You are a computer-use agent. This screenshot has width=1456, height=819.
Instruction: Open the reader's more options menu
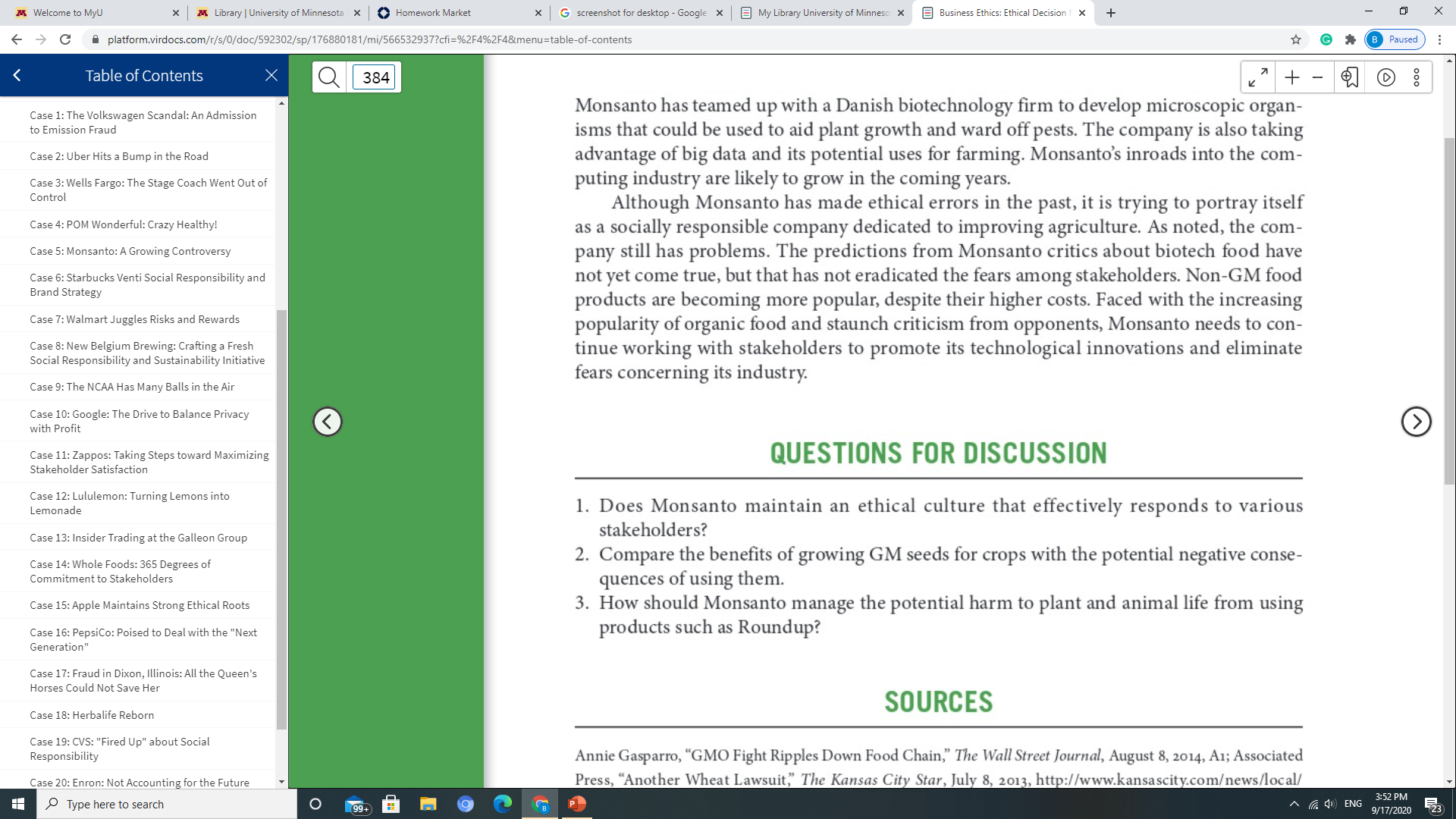[x=1417, y=77]
